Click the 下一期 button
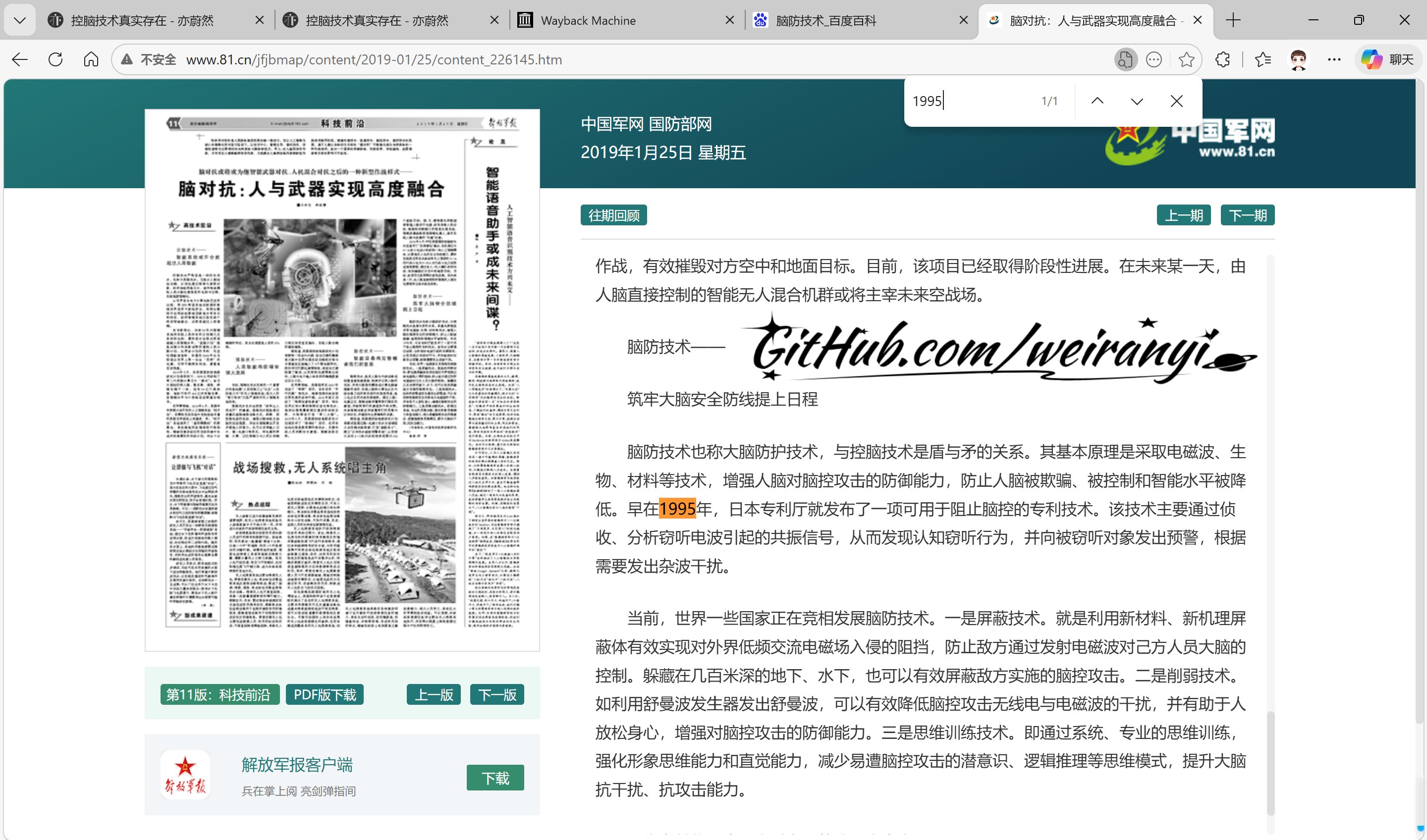1427x840 pixels. pyautogui.click(x=1248, y=215)
